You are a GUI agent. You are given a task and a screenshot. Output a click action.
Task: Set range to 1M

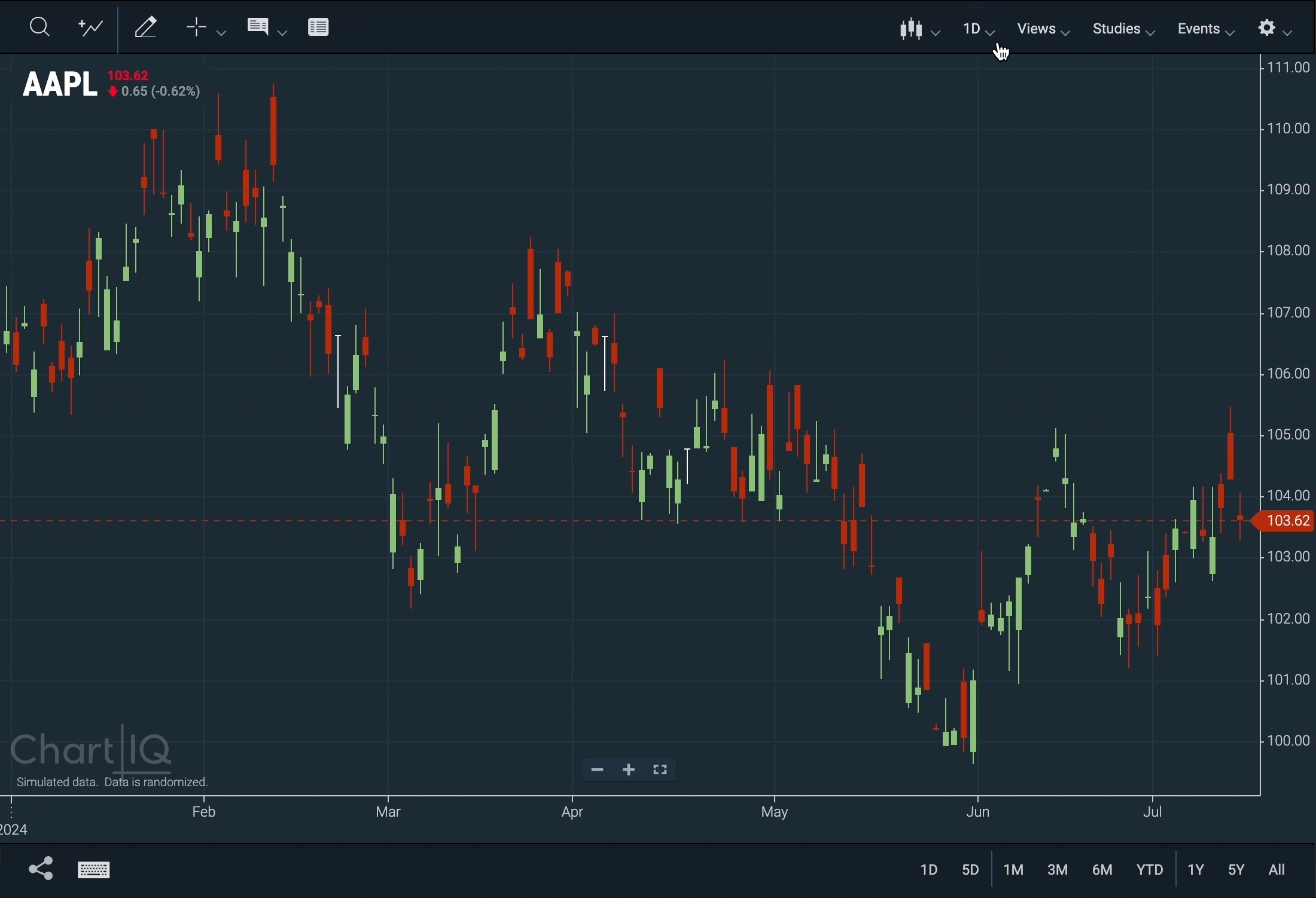1014,870
